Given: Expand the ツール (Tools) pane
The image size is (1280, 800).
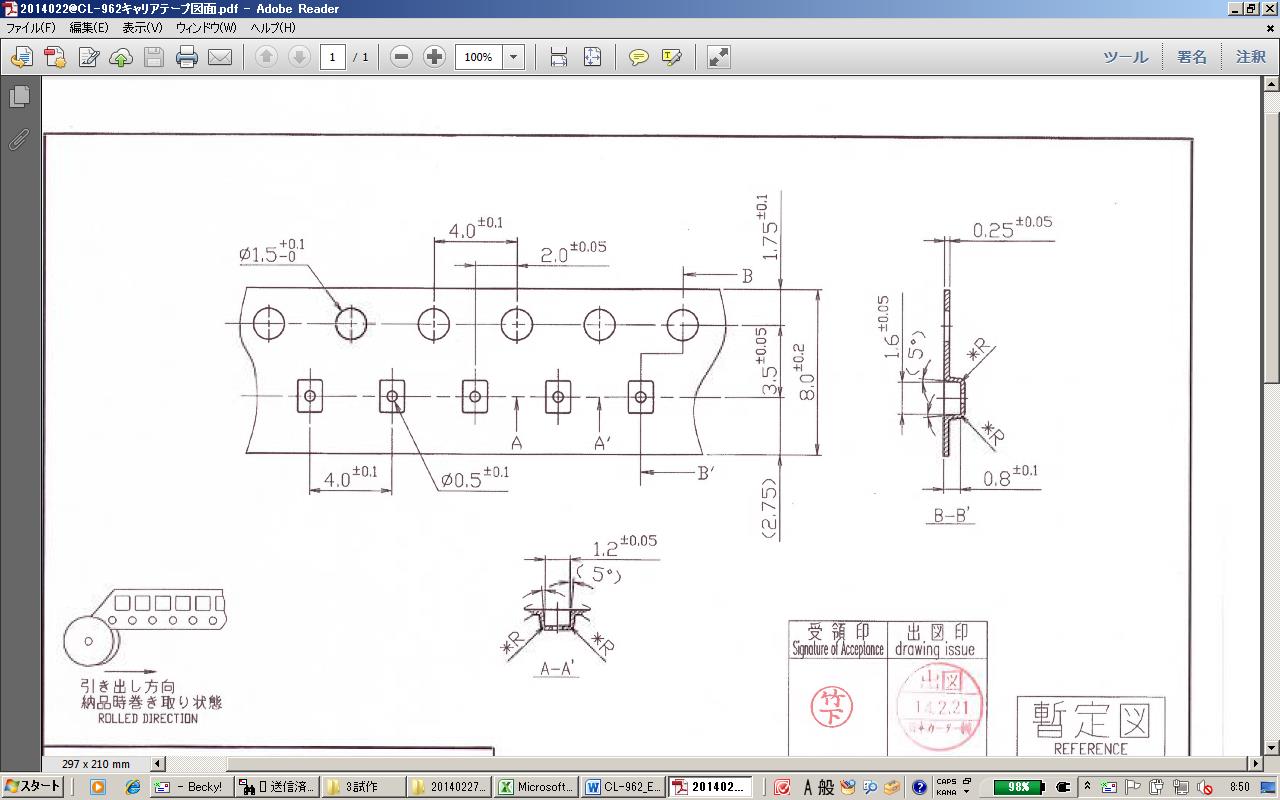Looking at the screenshot, I should click(1125, 57).
